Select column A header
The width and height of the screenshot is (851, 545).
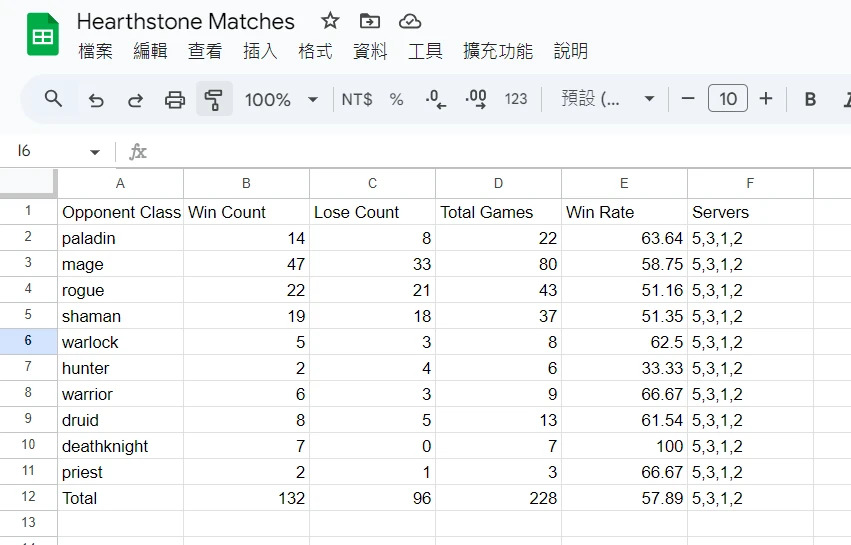point(120,183)
